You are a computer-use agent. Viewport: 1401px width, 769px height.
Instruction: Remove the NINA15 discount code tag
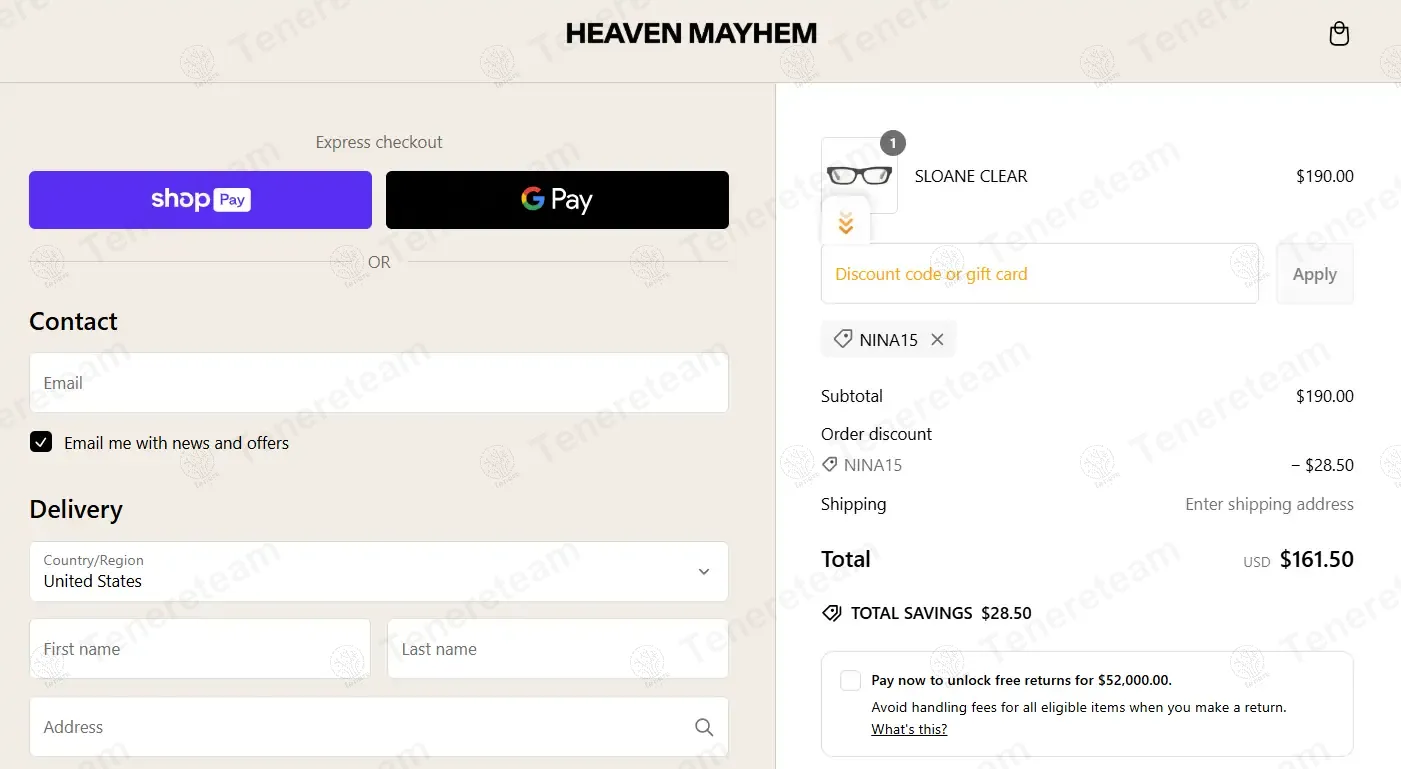click(x=937, y=340)
